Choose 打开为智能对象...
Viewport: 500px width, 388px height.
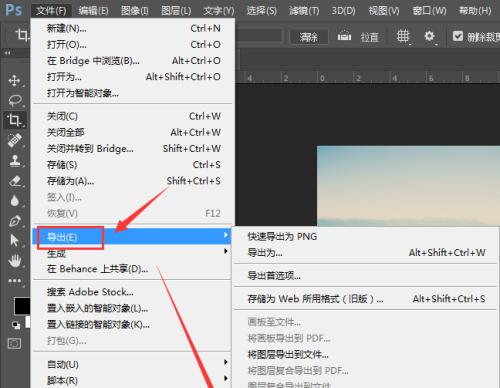click(133, 93)
